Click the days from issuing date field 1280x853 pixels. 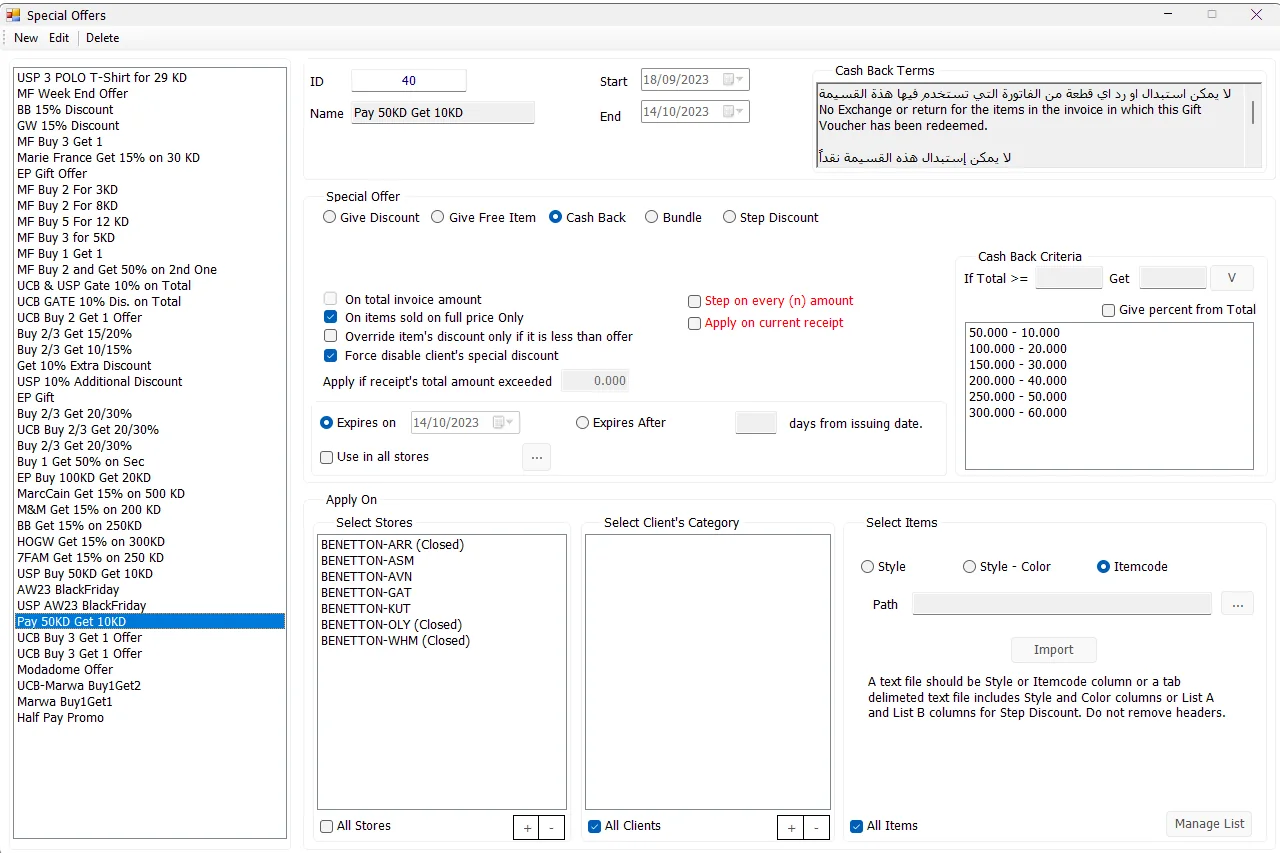pyautogui.click(x=756, y=423)
